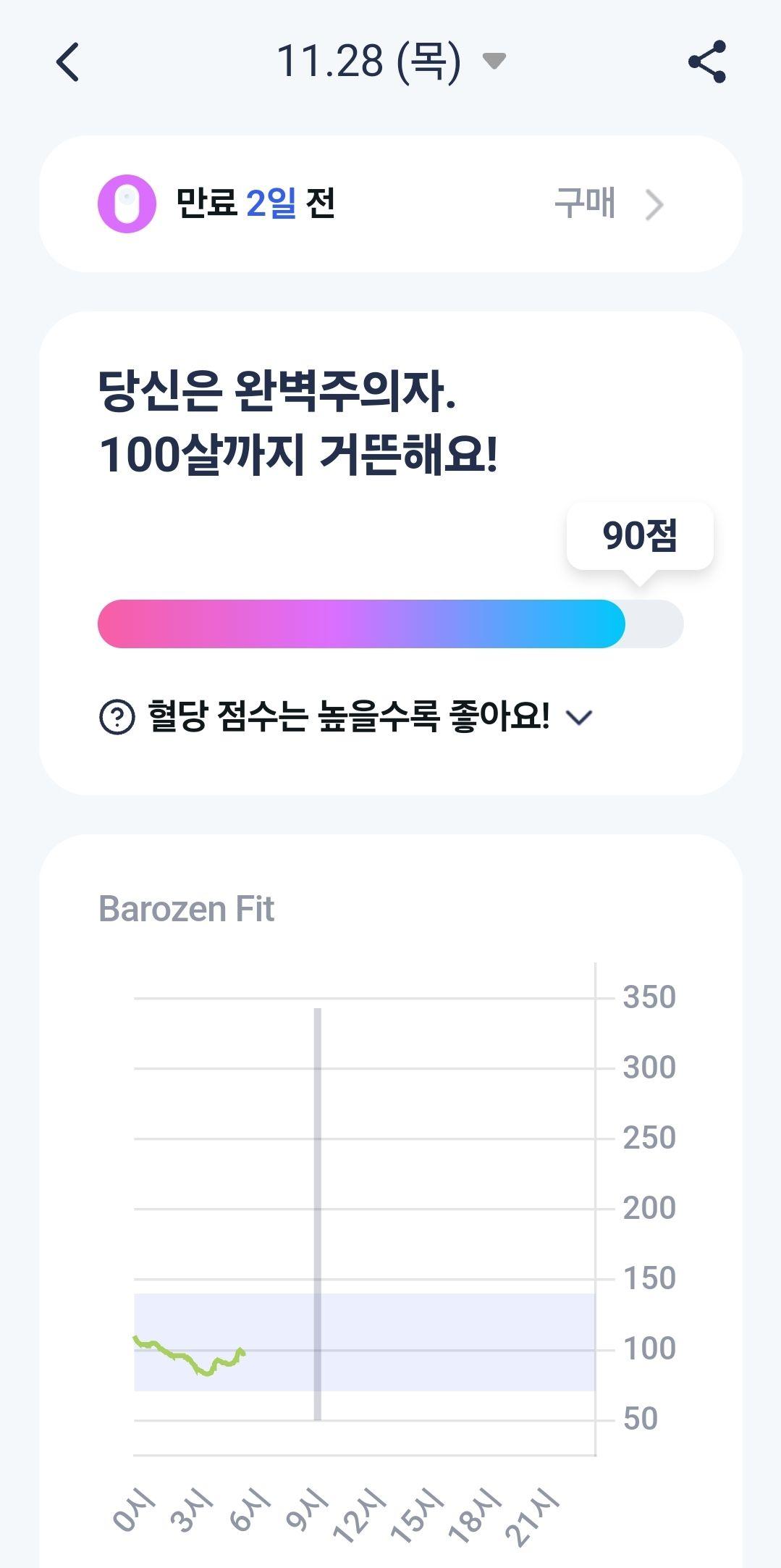Tap the gradient glucose score bar

(391, 624)
